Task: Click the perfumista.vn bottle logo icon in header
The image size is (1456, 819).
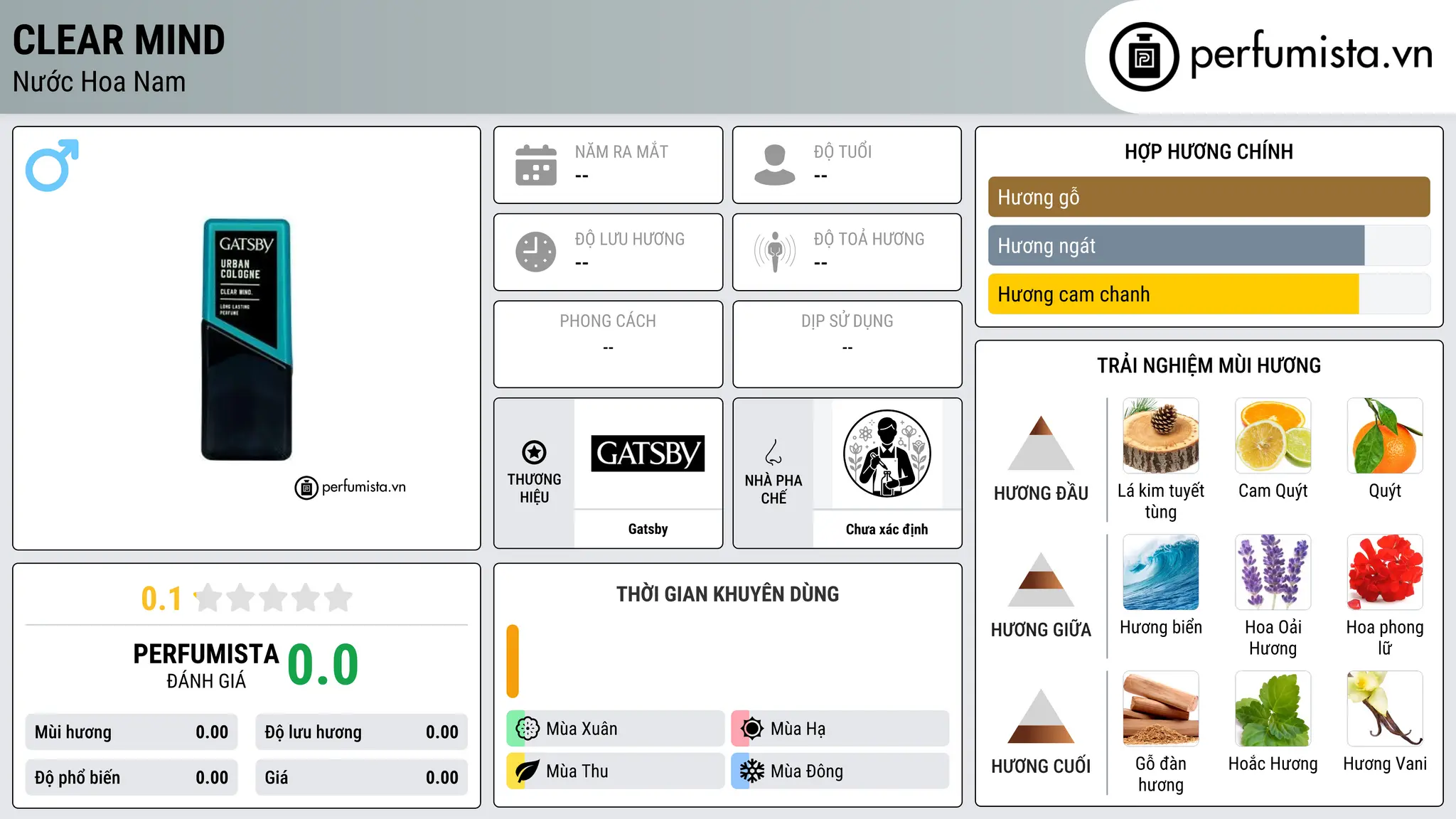Action: coord(1144,57)
